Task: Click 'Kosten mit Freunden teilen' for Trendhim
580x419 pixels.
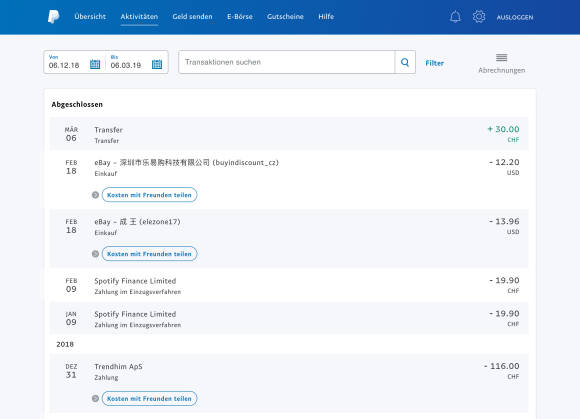Action: coord(149,399)
